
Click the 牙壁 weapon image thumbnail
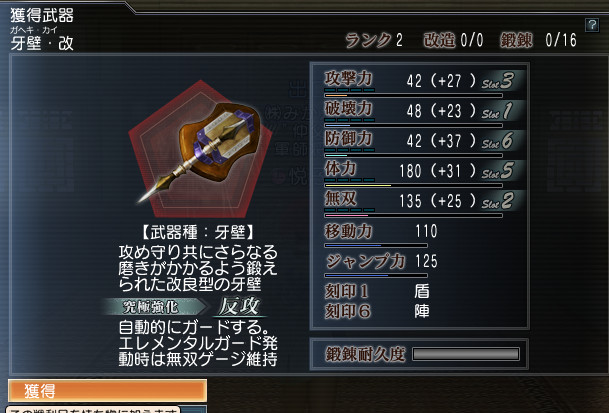[199, 150]
